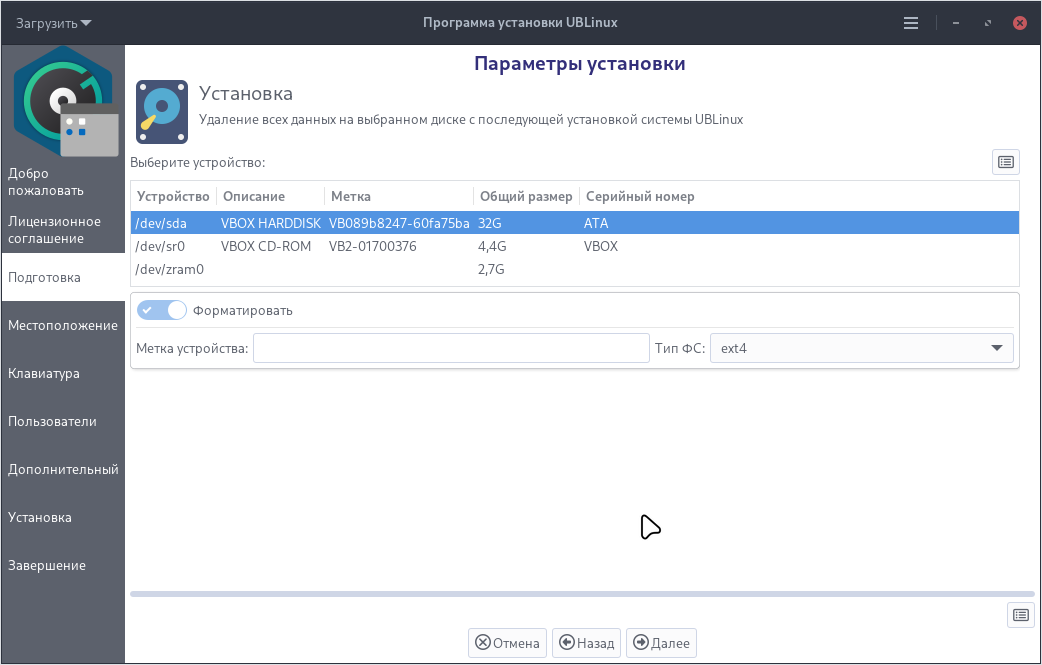
Task: Expand the Тип ФС ext4 combo box
Action: [x=861, y=348]
